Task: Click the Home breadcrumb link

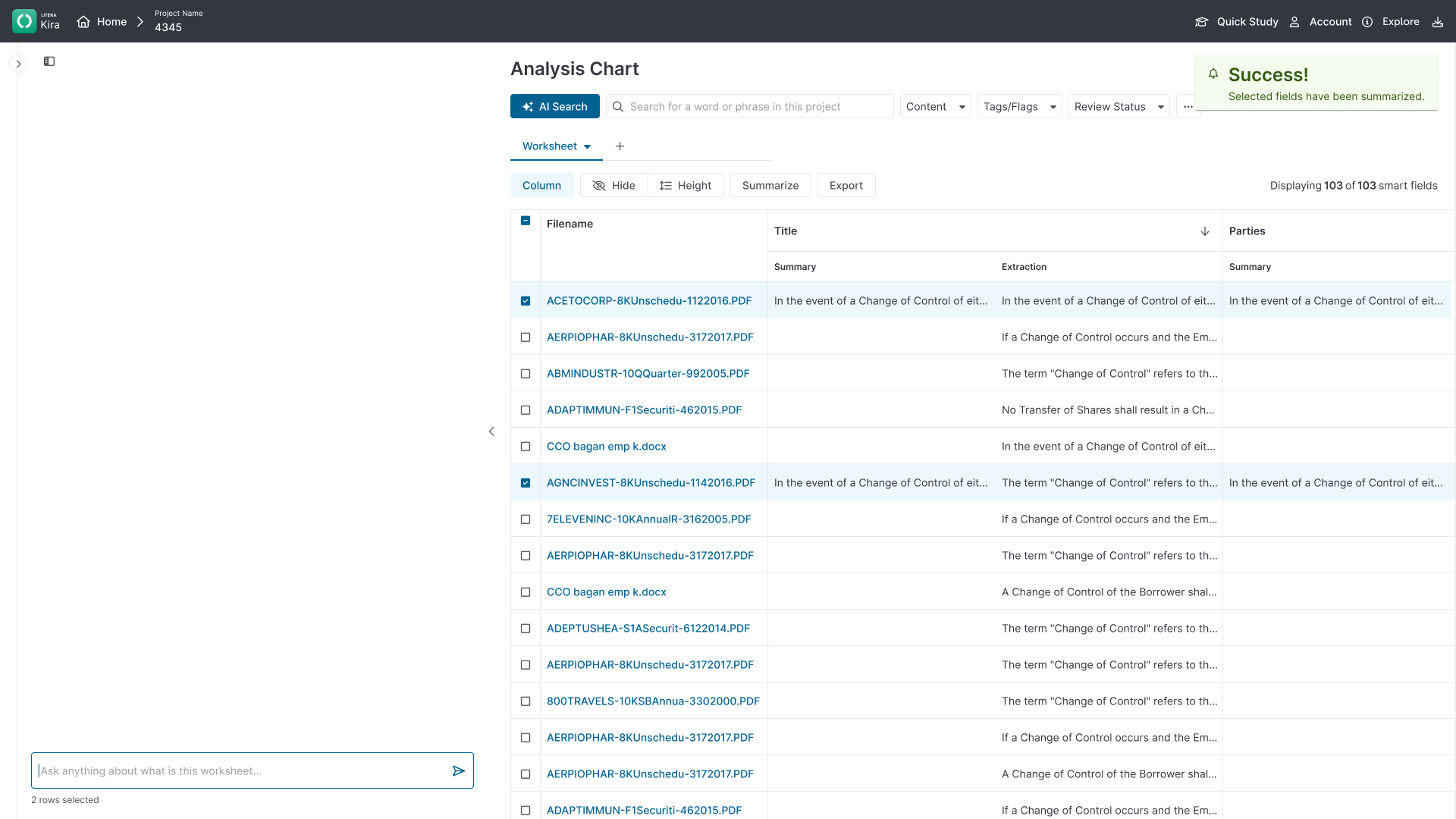Action: pyautogui.click(x=111, y=22)
